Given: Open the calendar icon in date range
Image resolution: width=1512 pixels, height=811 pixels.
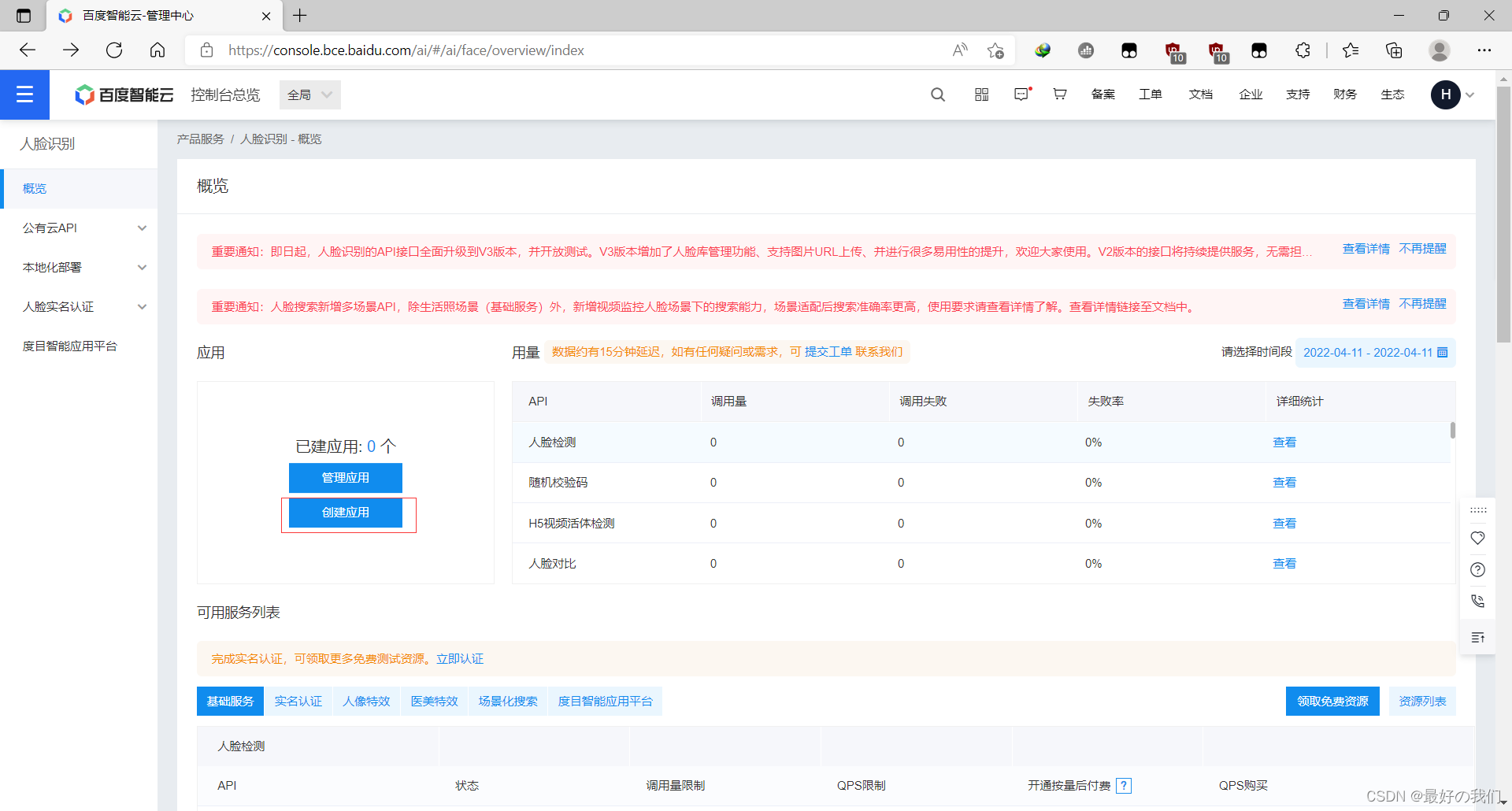Looking at the screenshot, I should pos(1443,353).
